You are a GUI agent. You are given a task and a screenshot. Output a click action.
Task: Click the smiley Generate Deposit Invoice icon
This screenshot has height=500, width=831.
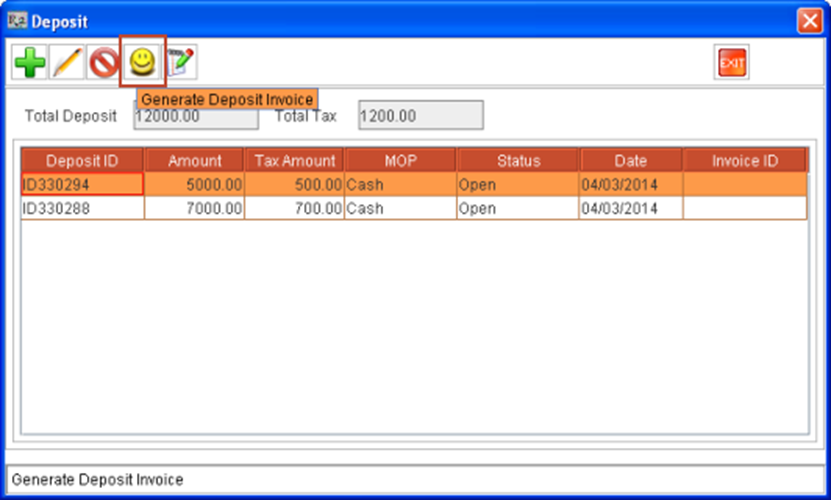(x=143, y=63)
